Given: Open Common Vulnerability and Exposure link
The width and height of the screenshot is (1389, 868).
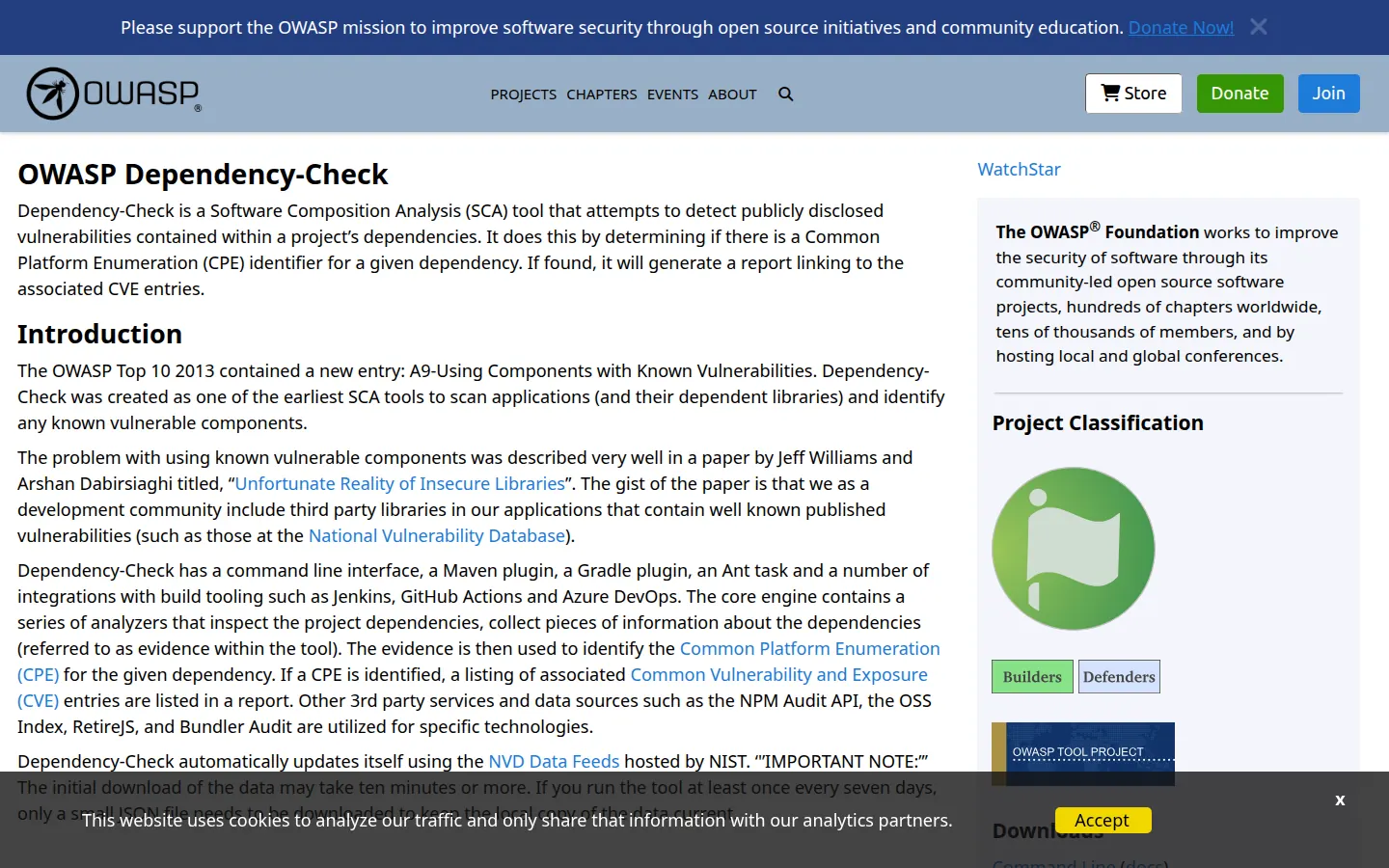Looking at the screenshot, I should tap(778, 675).
